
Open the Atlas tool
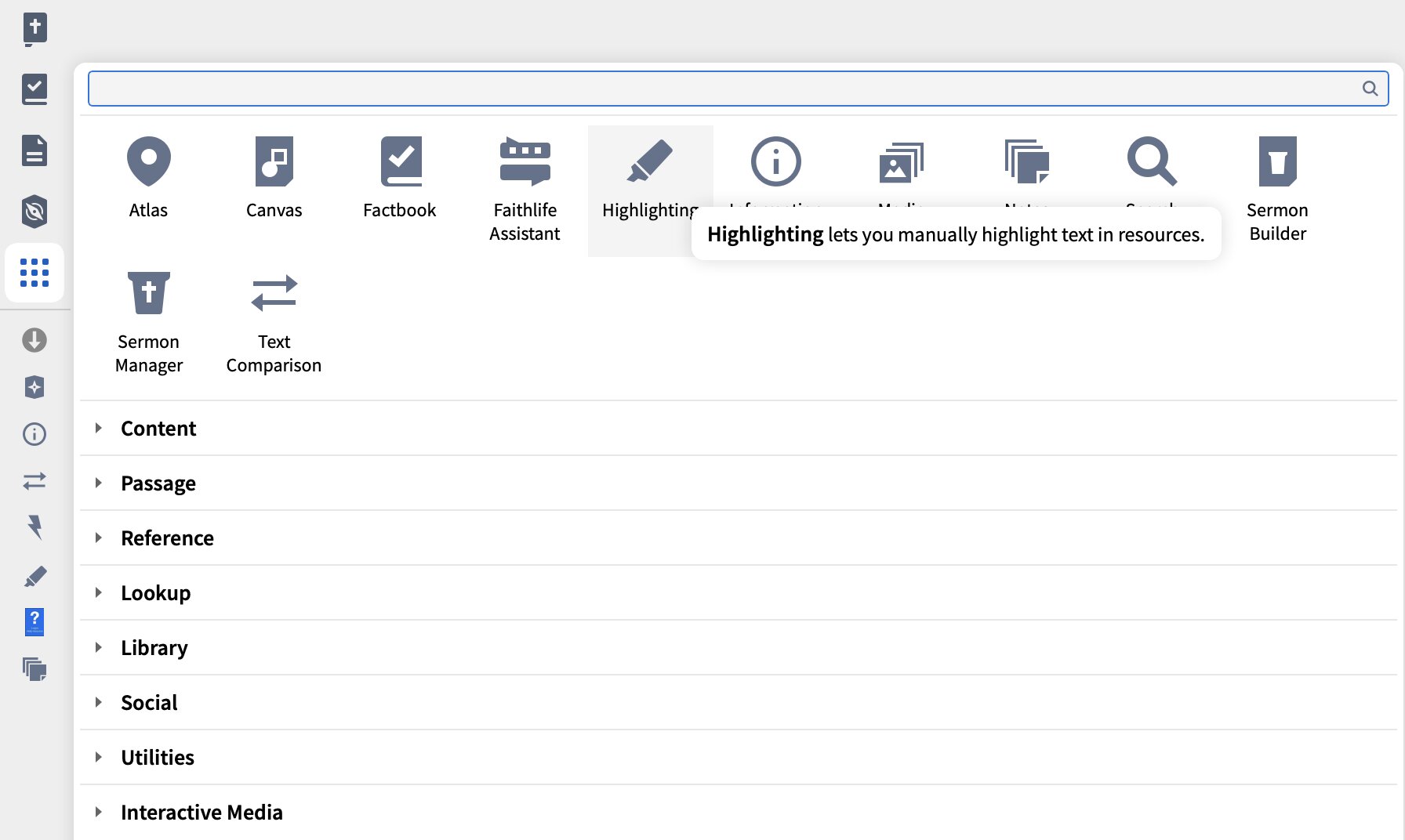148,177
